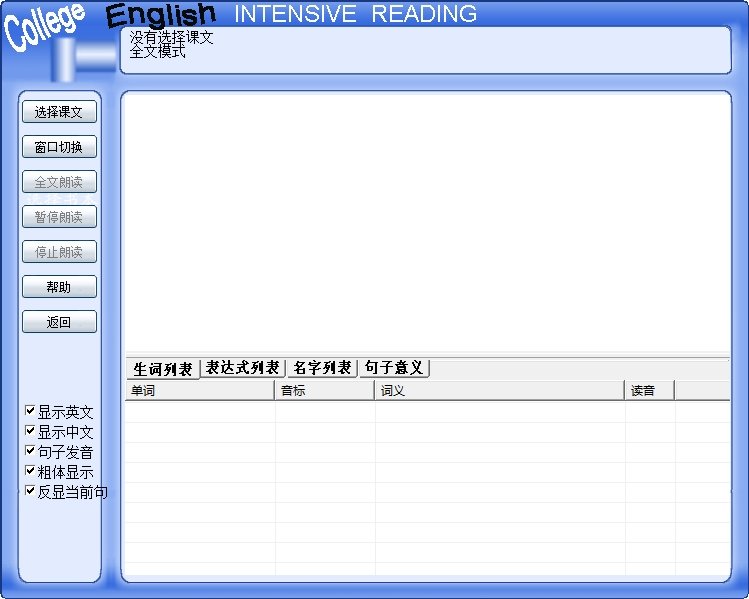Uncheck the 显示中文 checkbox
749x599 pixels.
pyautogui.click(x=31, y=431)
